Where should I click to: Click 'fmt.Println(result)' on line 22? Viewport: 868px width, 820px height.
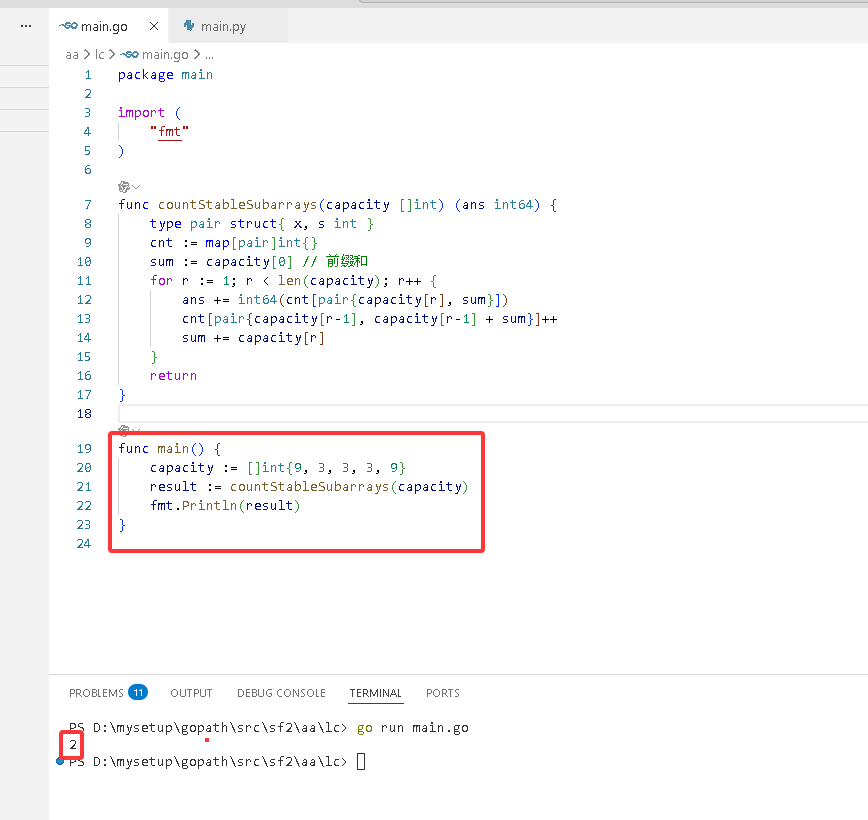tap(225, 506)
